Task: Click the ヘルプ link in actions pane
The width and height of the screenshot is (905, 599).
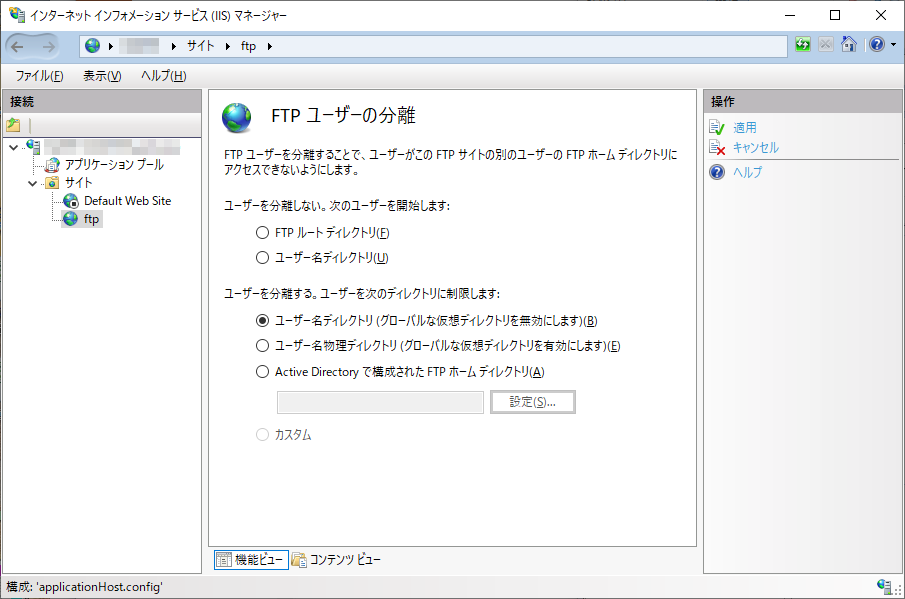Action: click(747, 172)
